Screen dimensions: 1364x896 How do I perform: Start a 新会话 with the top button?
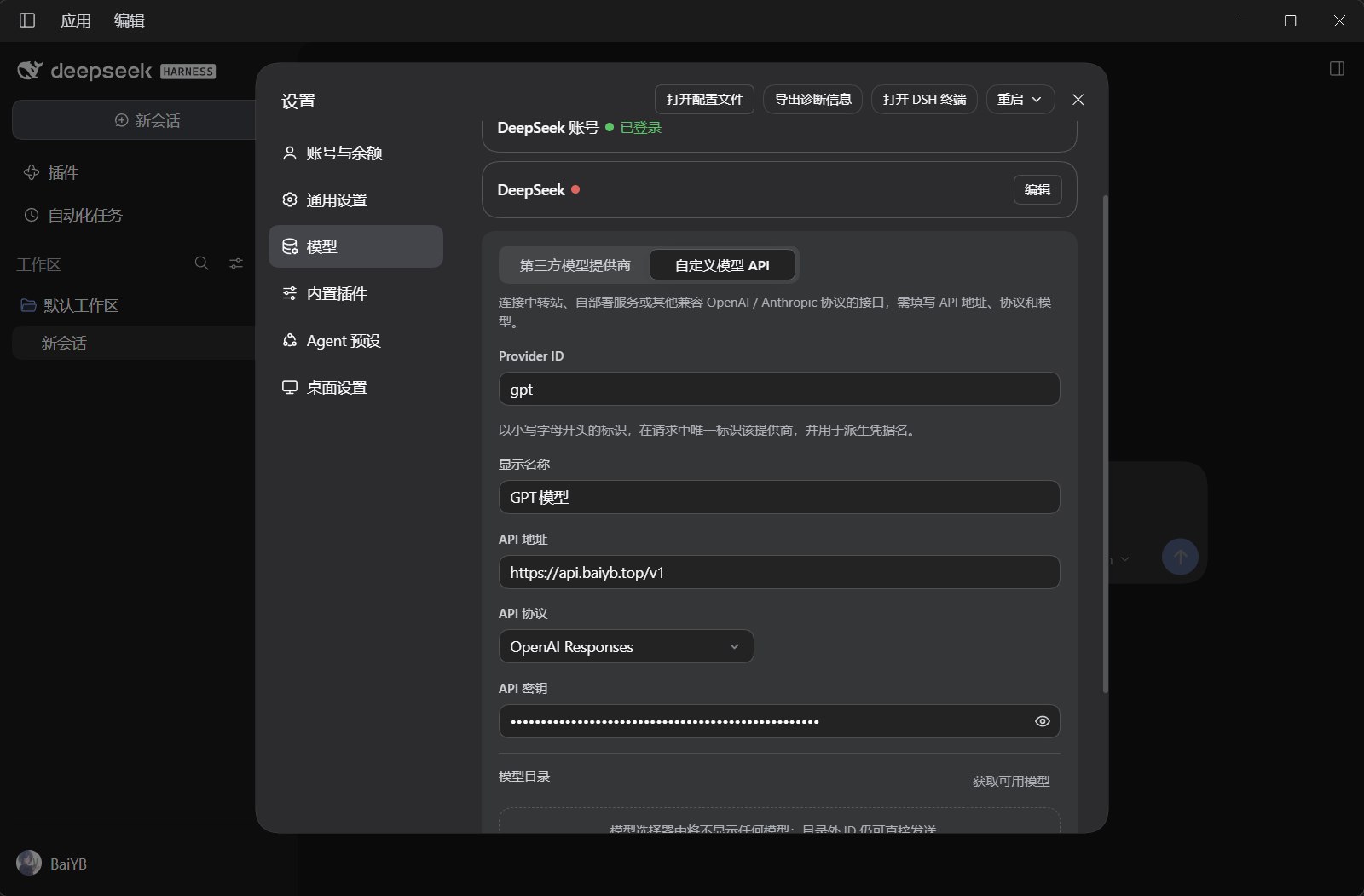pos(134,120)
